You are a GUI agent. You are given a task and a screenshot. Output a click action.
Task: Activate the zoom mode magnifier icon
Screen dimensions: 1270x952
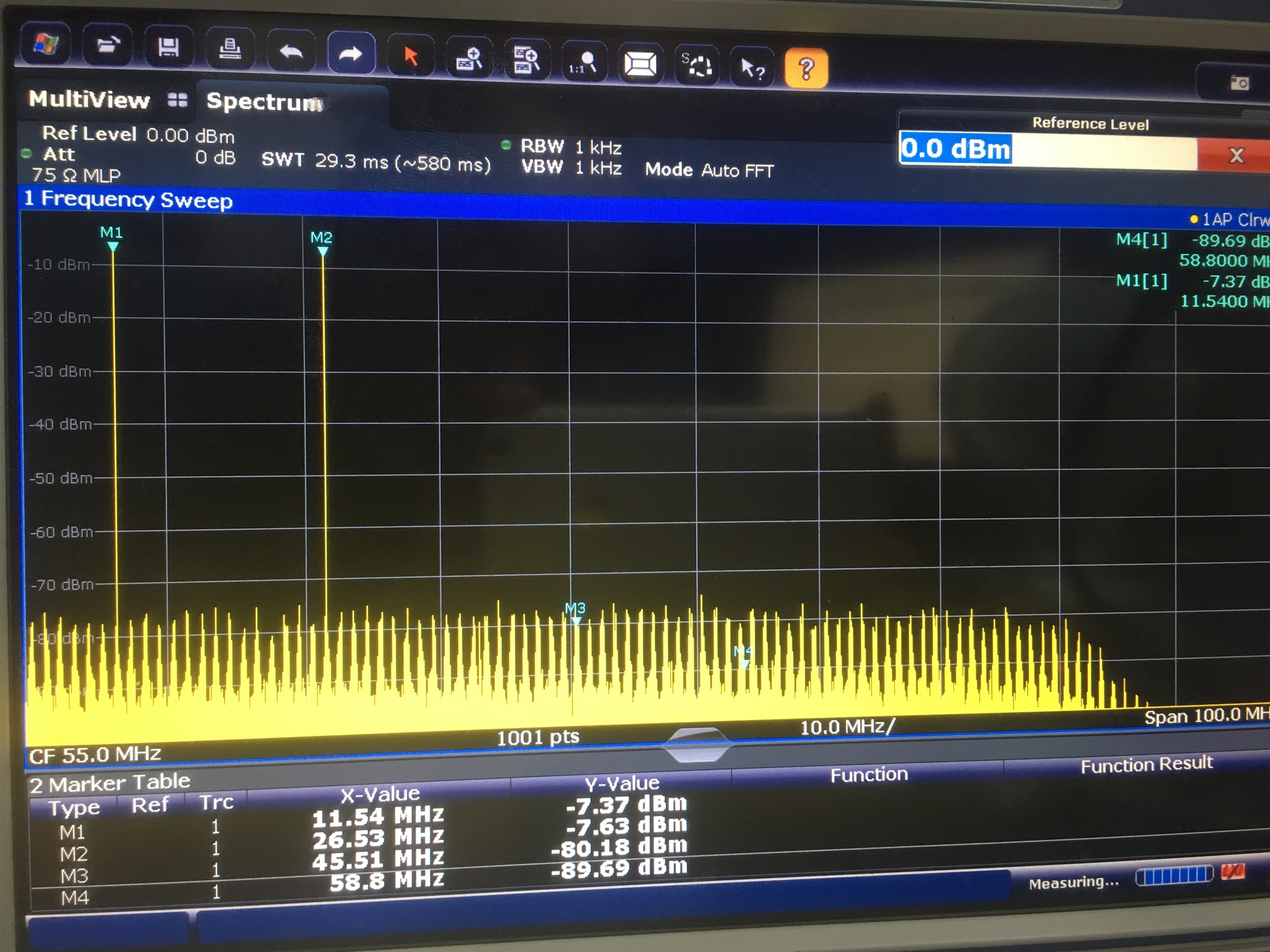coord(469,58)
